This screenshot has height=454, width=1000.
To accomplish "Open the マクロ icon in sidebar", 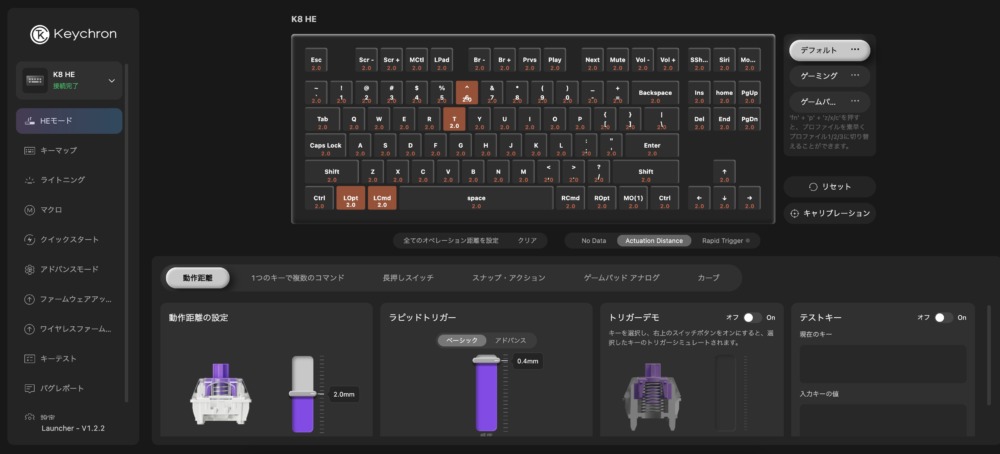I will click(x=30, y=210).
